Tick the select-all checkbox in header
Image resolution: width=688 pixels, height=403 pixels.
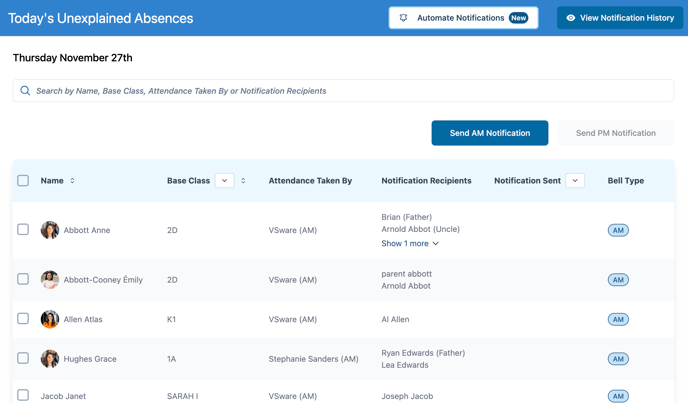pos(23,181)
